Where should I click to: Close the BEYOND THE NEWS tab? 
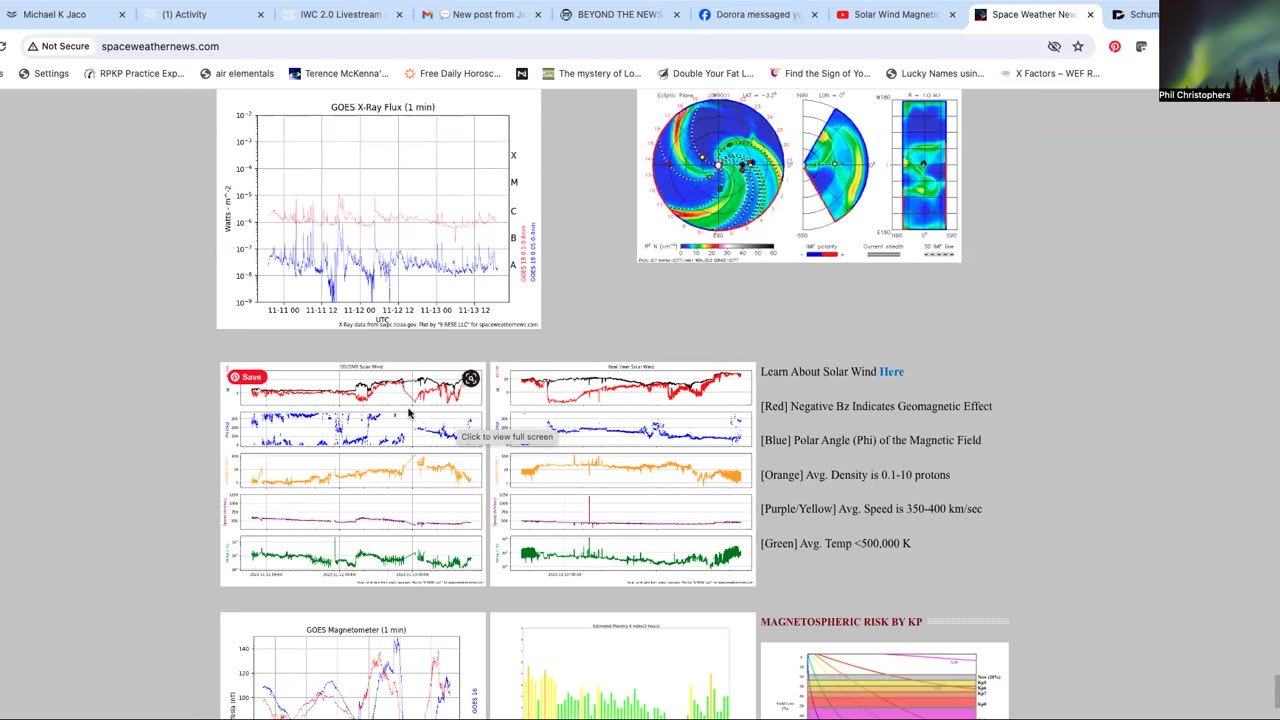tap(676, 15)
